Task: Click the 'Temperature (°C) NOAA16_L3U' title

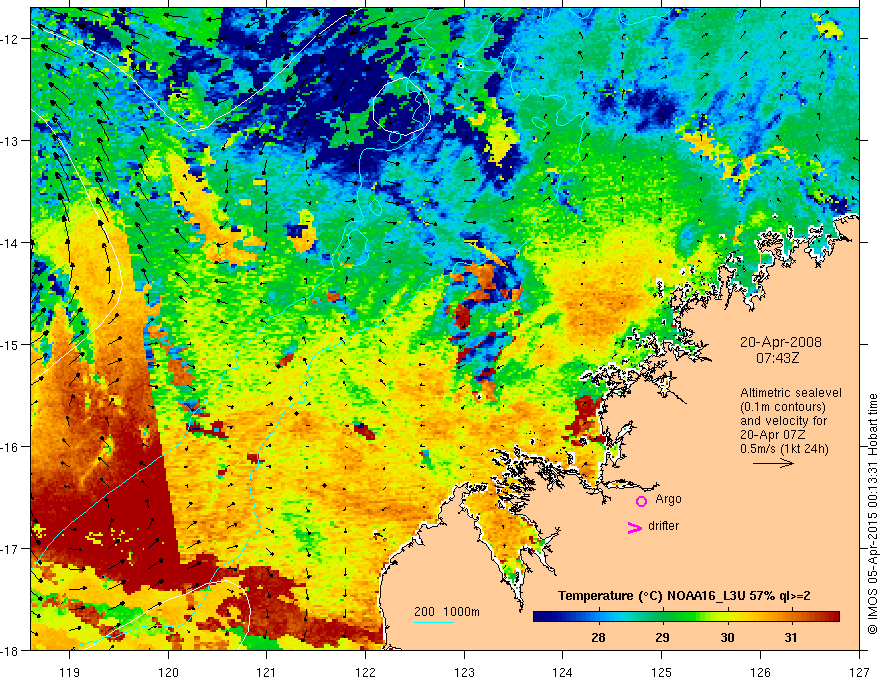Action: tap(651, 596)
